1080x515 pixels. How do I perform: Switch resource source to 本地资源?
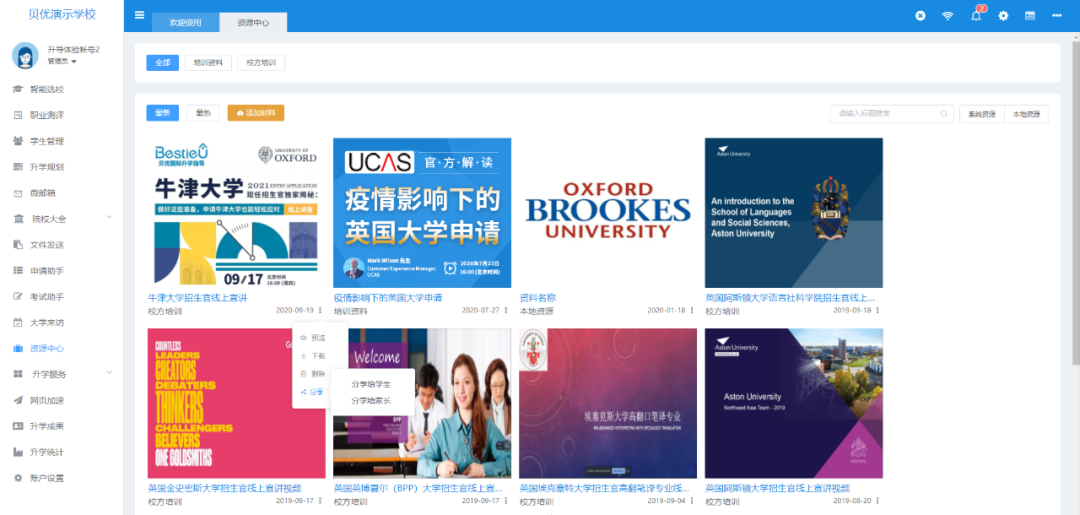pos(1026,114)
